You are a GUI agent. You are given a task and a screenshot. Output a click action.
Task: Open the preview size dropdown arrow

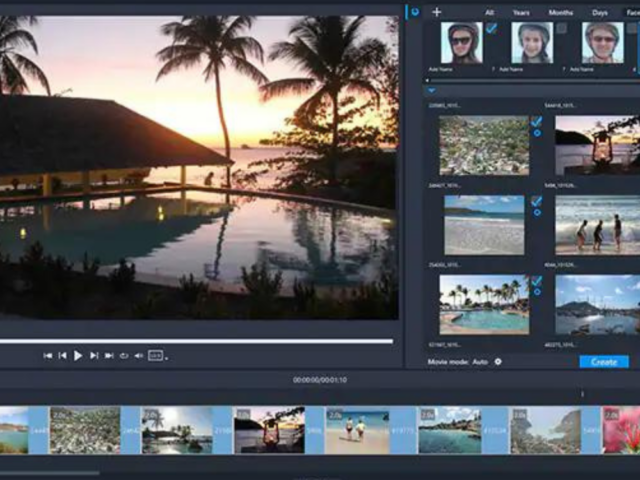166,357
